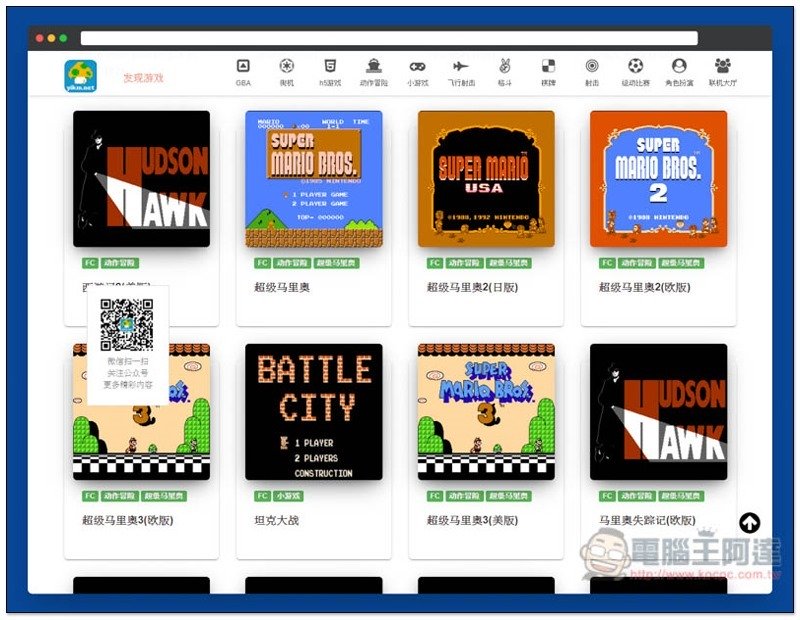Open the 街机 arcade category icon
This screenshot has height=620, width=800.
[287, 66]
